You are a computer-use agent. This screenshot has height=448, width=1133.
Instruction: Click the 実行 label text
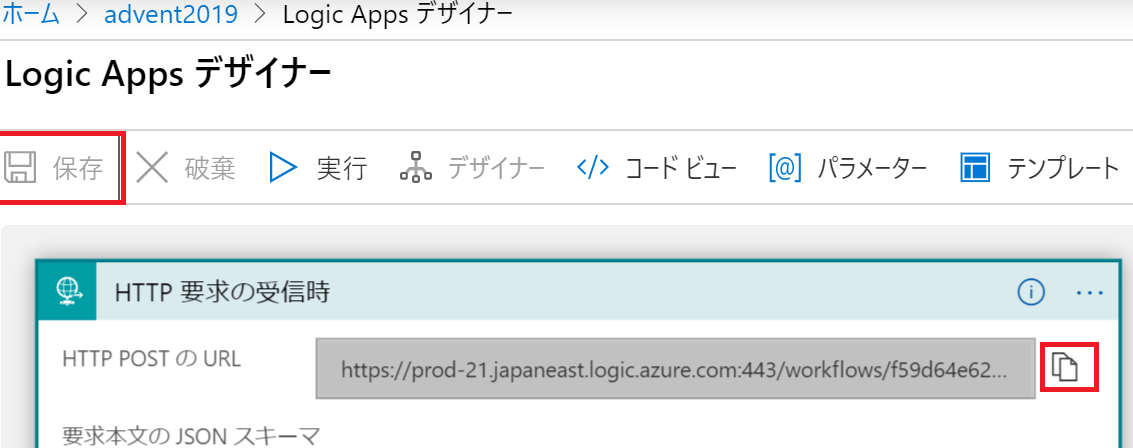343,168
